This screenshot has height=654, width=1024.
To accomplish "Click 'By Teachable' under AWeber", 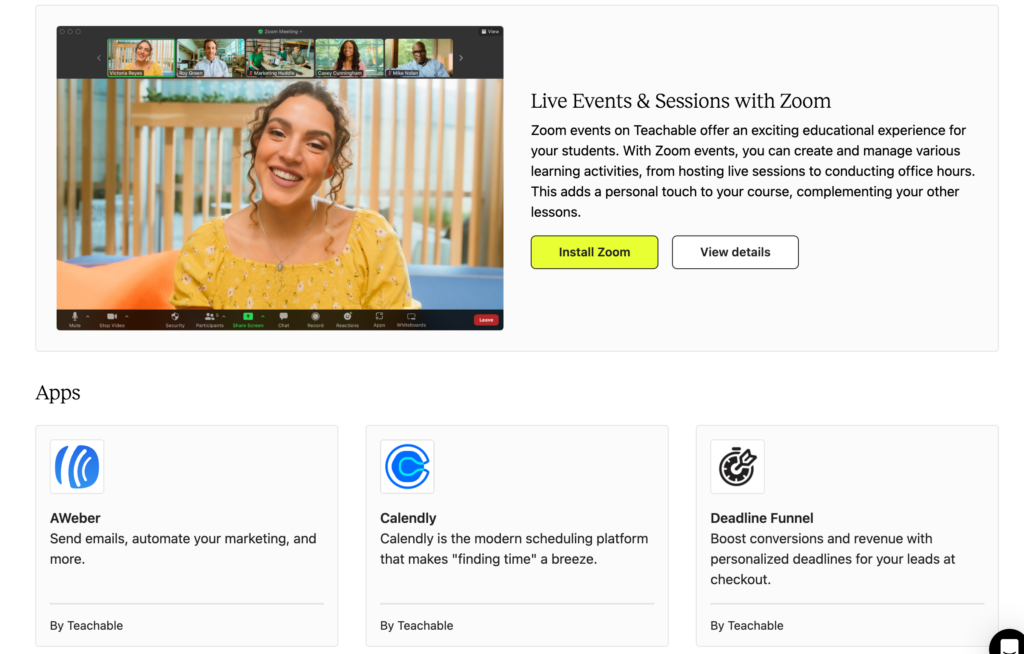I will [86, 626].
